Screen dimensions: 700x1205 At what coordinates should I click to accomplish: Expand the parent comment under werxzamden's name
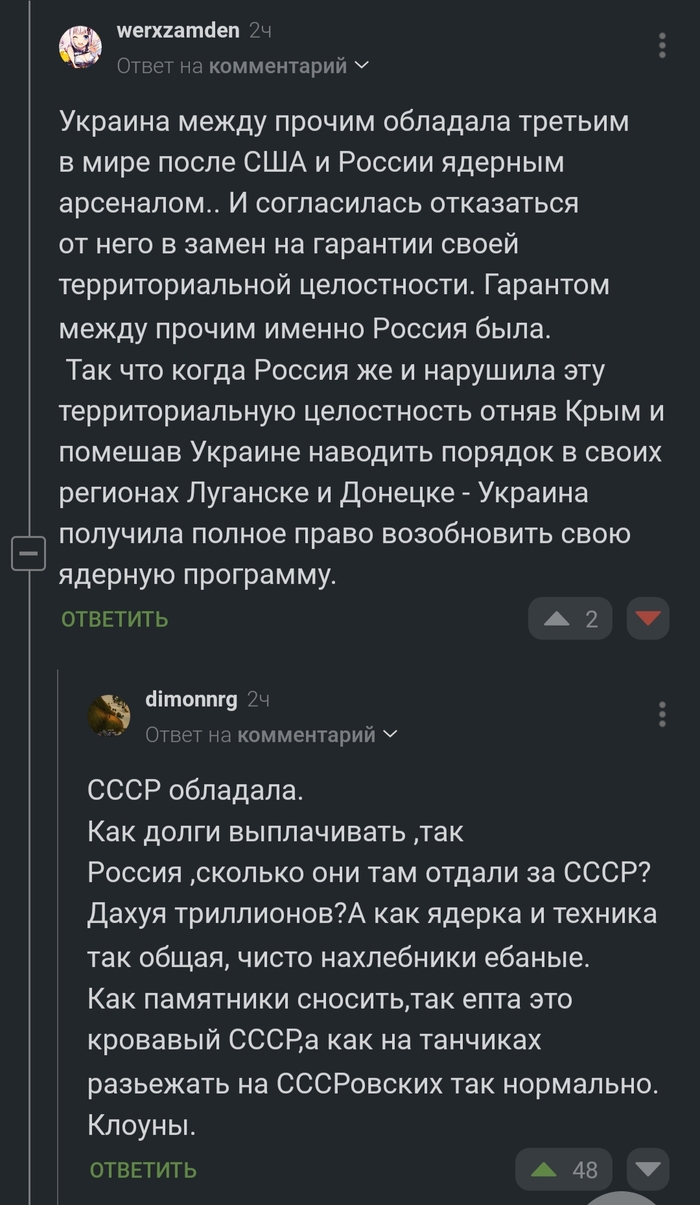pos(280,63)
